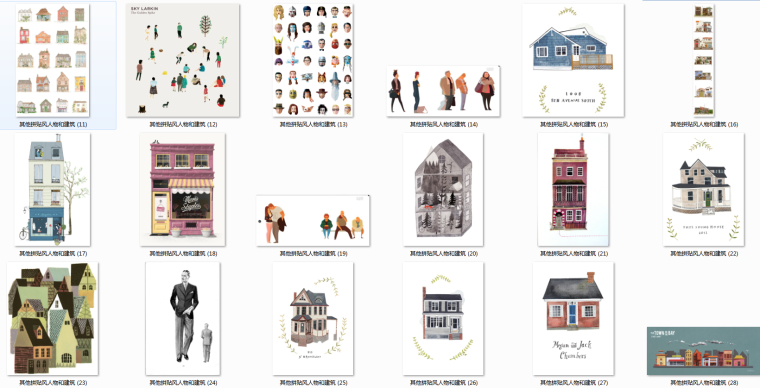Image resolution: width=760 pixels, height=388 pixels.
Task: Click the five standing people illustration (14)
Action: tap(443, 92)
